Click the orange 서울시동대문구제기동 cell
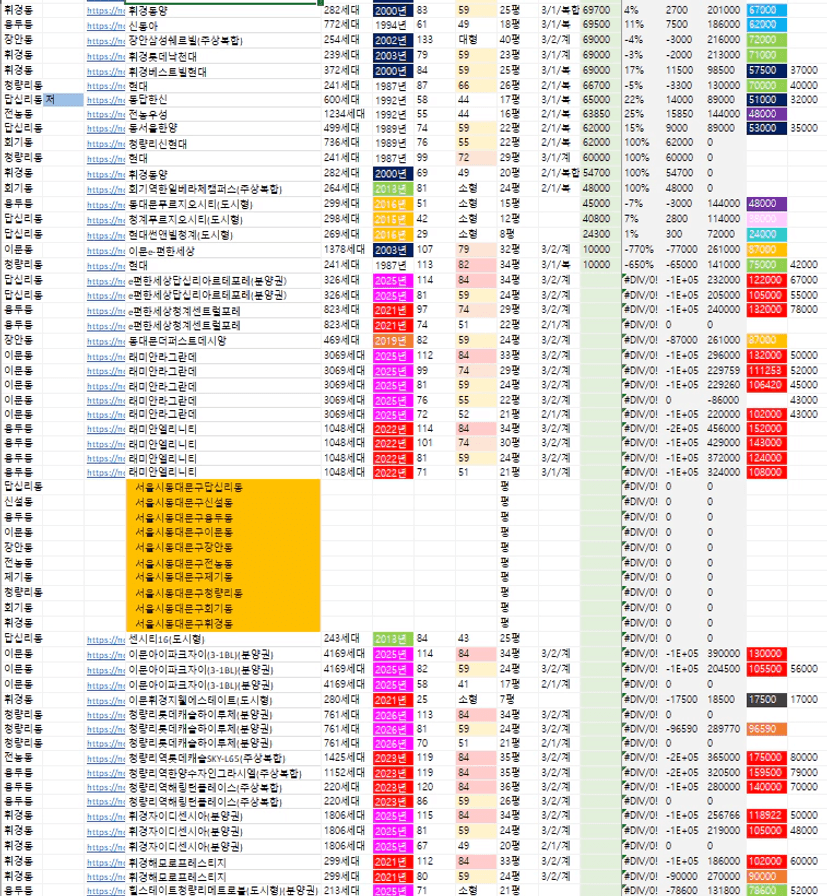 (x=223, y=578)
